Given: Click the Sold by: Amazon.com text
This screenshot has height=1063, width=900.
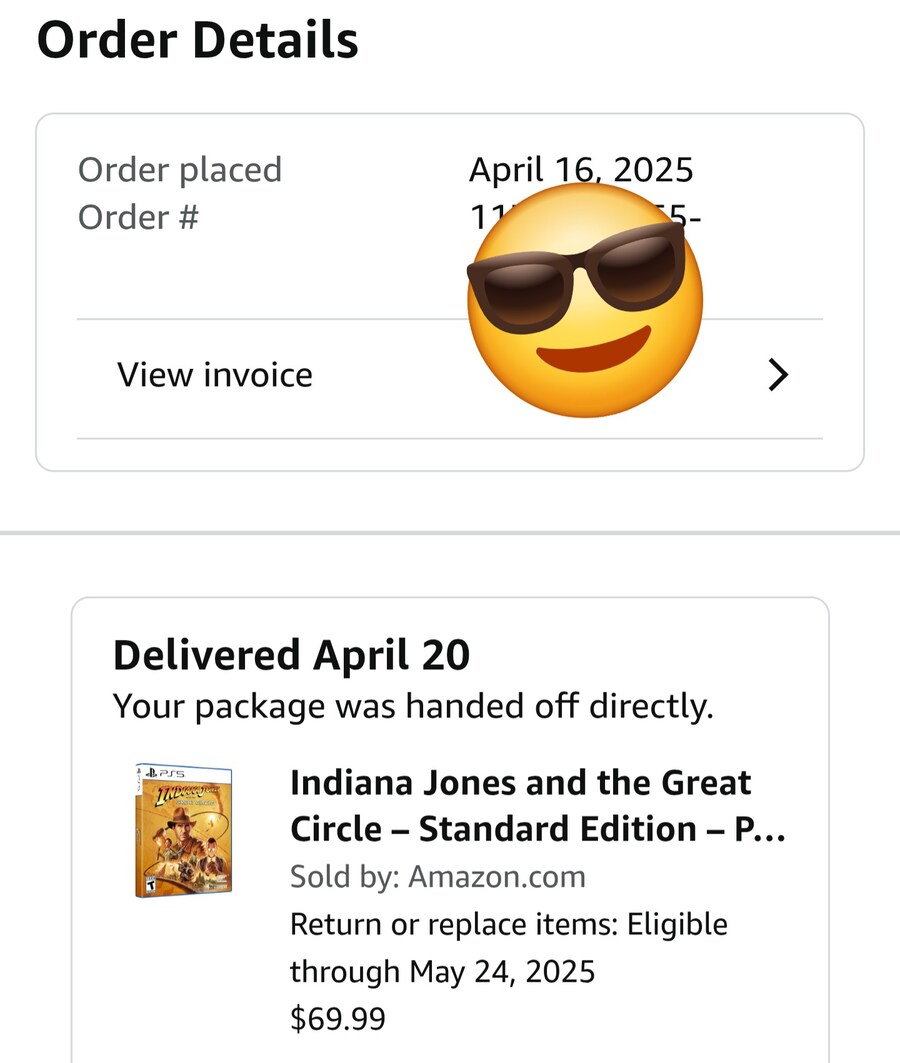Looking at the screenshot, I should 438,877.
